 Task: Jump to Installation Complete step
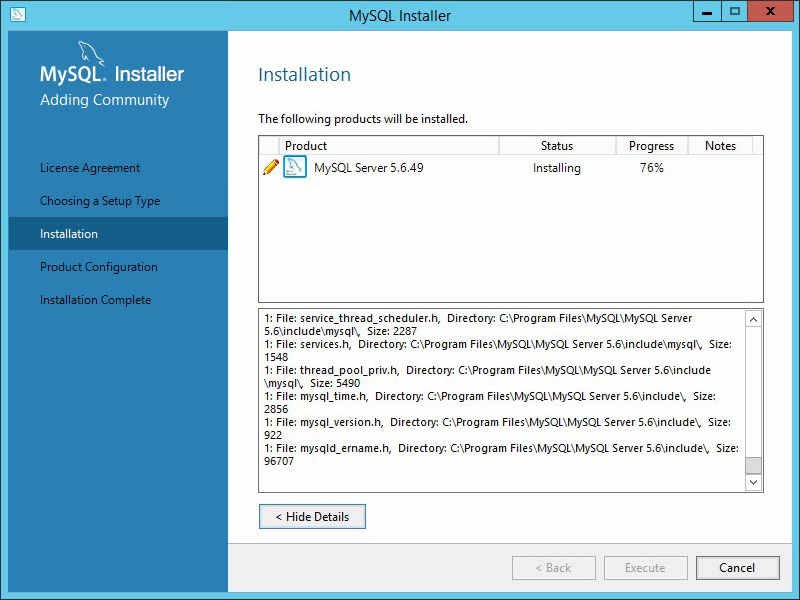click(x=95, y=300)
